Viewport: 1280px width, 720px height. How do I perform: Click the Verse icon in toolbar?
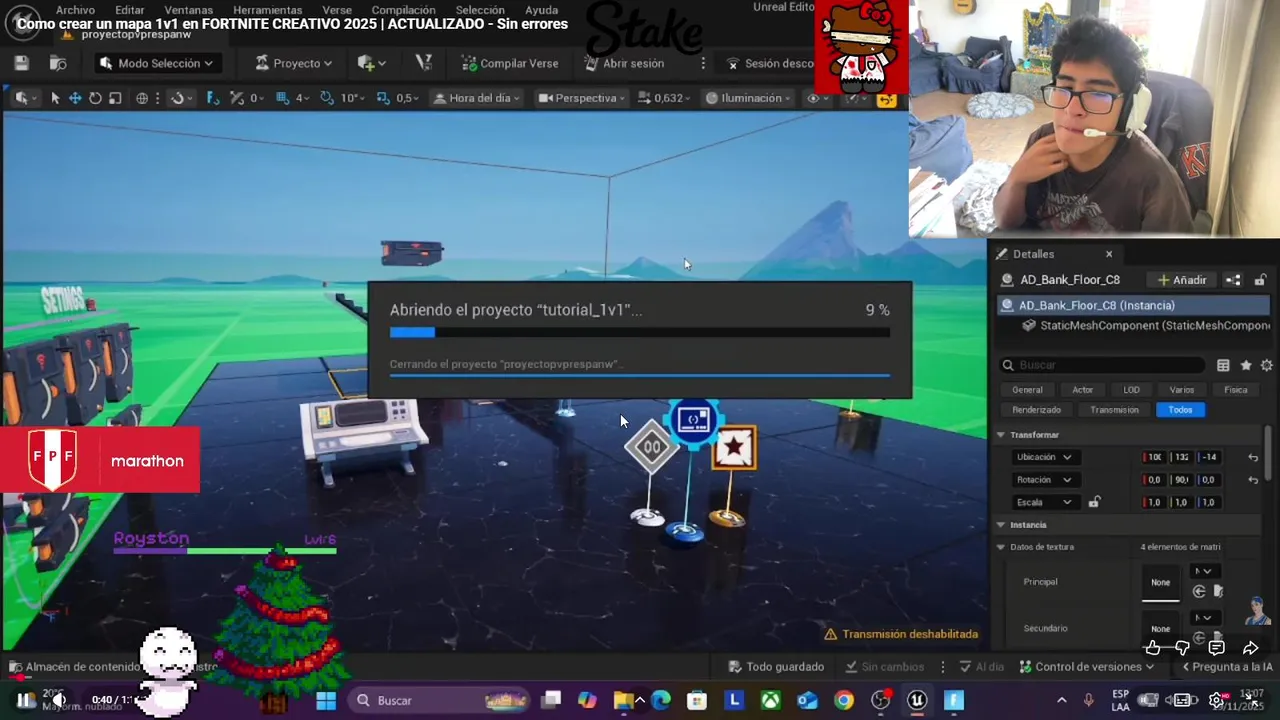[424, 63]
